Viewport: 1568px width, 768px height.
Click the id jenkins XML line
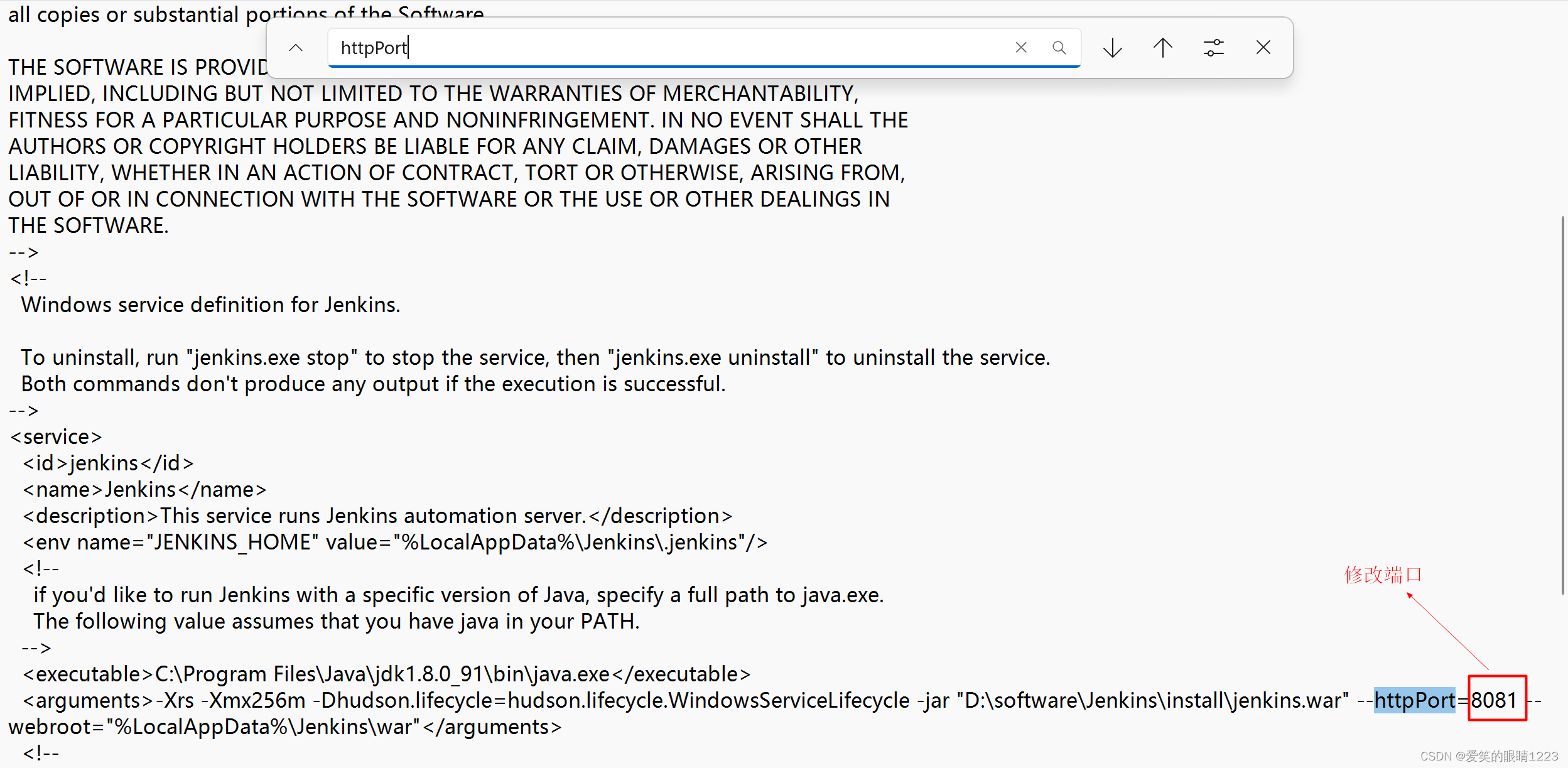(x=108, y=463)
